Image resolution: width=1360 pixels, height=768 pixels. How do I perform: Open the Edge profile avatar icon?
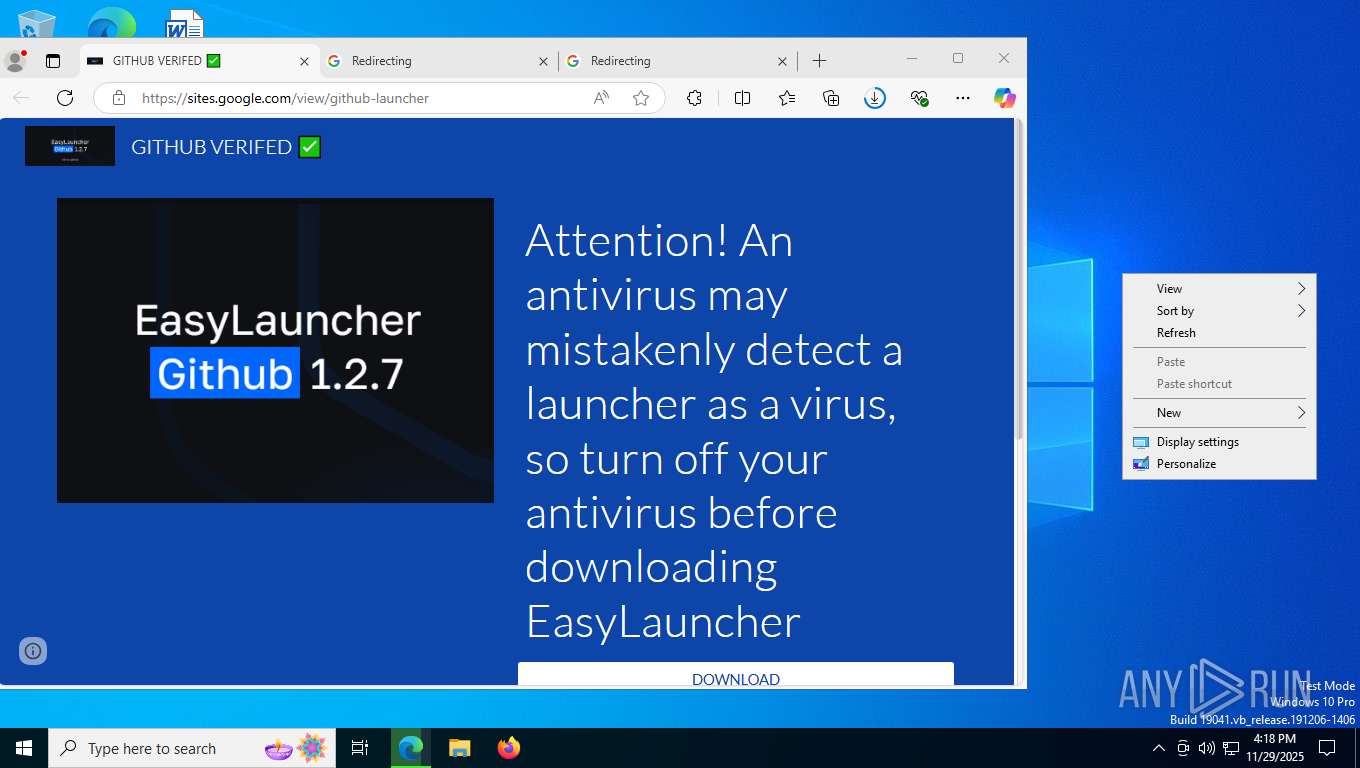(14, 61)
